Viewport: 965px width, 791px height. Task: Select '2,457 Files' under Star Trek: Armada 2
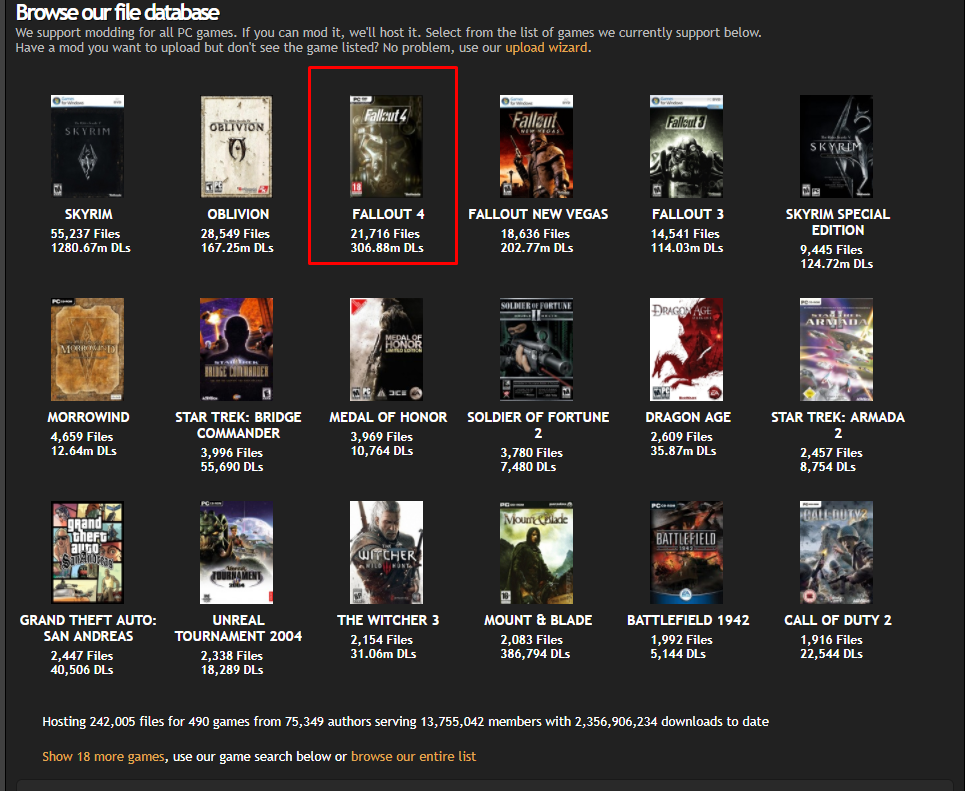tap(831, 453)
